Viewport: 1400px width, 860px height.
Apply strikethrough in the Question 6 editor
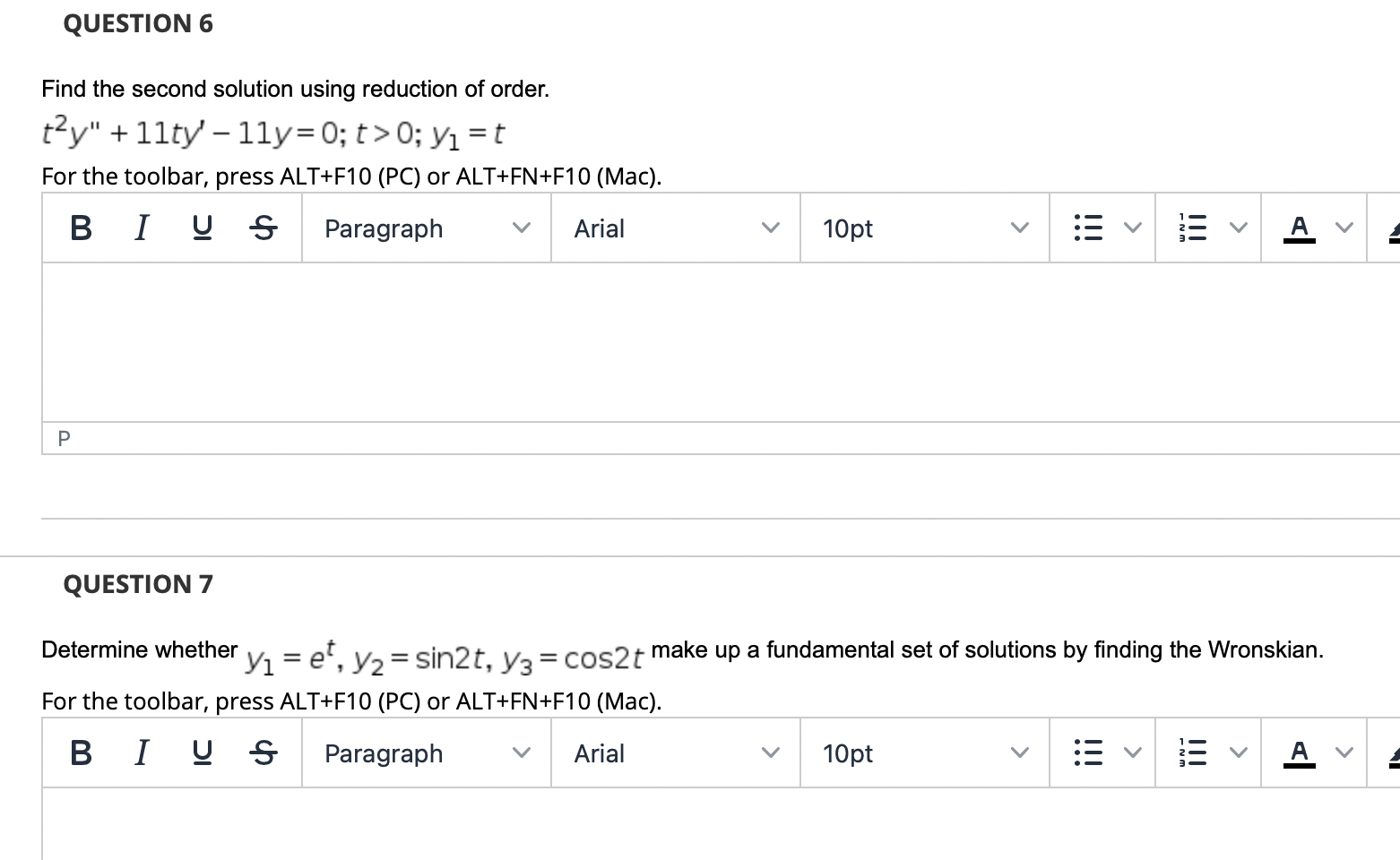pos(263,228)
